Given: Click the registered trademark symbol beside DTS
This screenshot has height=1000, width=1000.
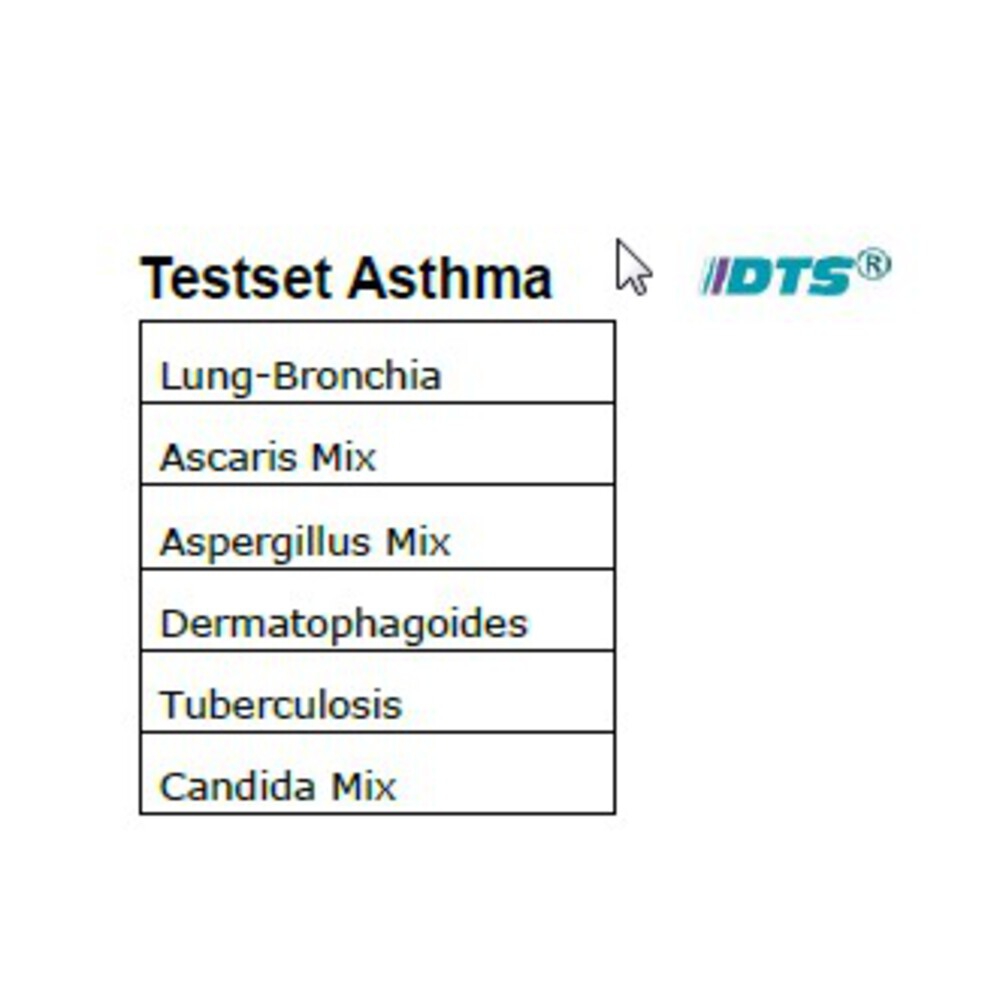Looking at the screenshot, I should click(x=873, y=265).
